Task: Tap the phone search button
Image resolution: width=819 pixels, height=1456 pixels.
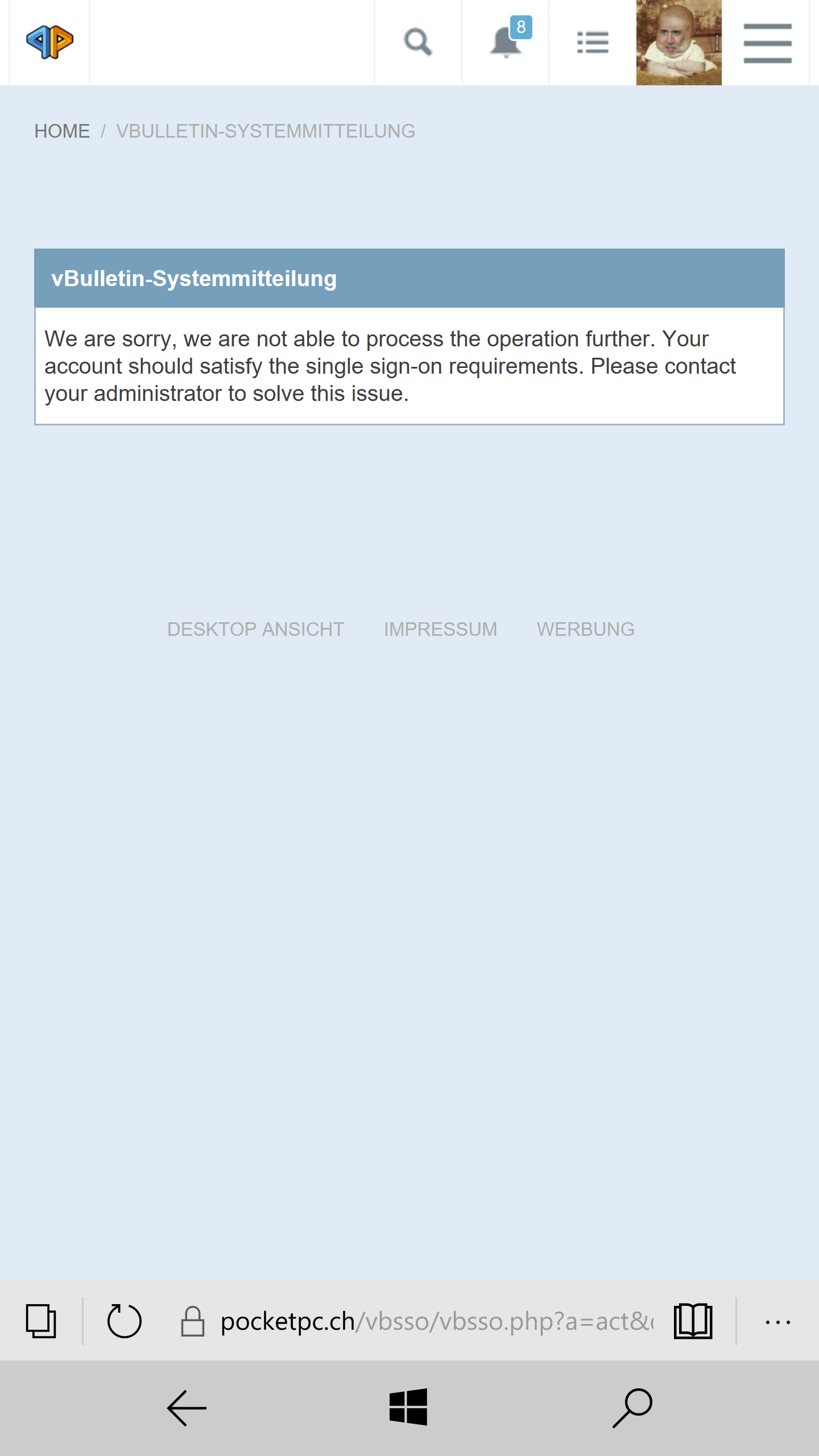Action: point(632,1408)
